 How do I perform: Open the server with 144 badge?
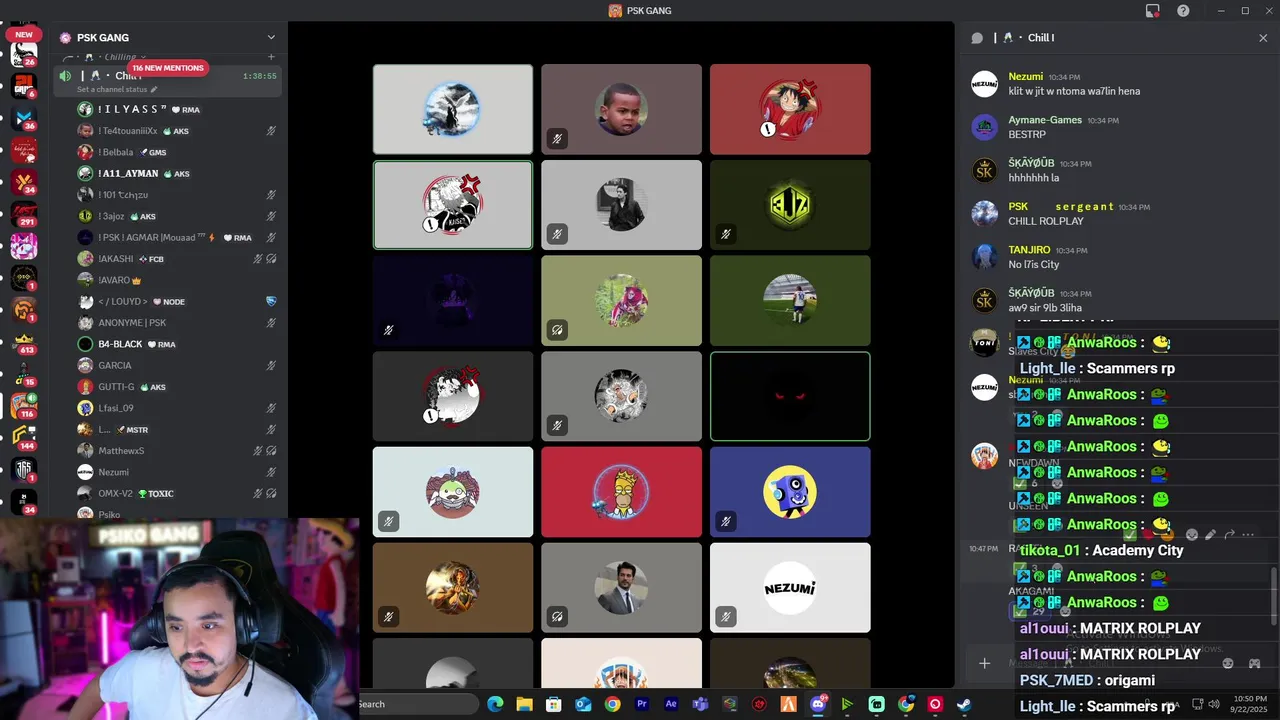24,437
